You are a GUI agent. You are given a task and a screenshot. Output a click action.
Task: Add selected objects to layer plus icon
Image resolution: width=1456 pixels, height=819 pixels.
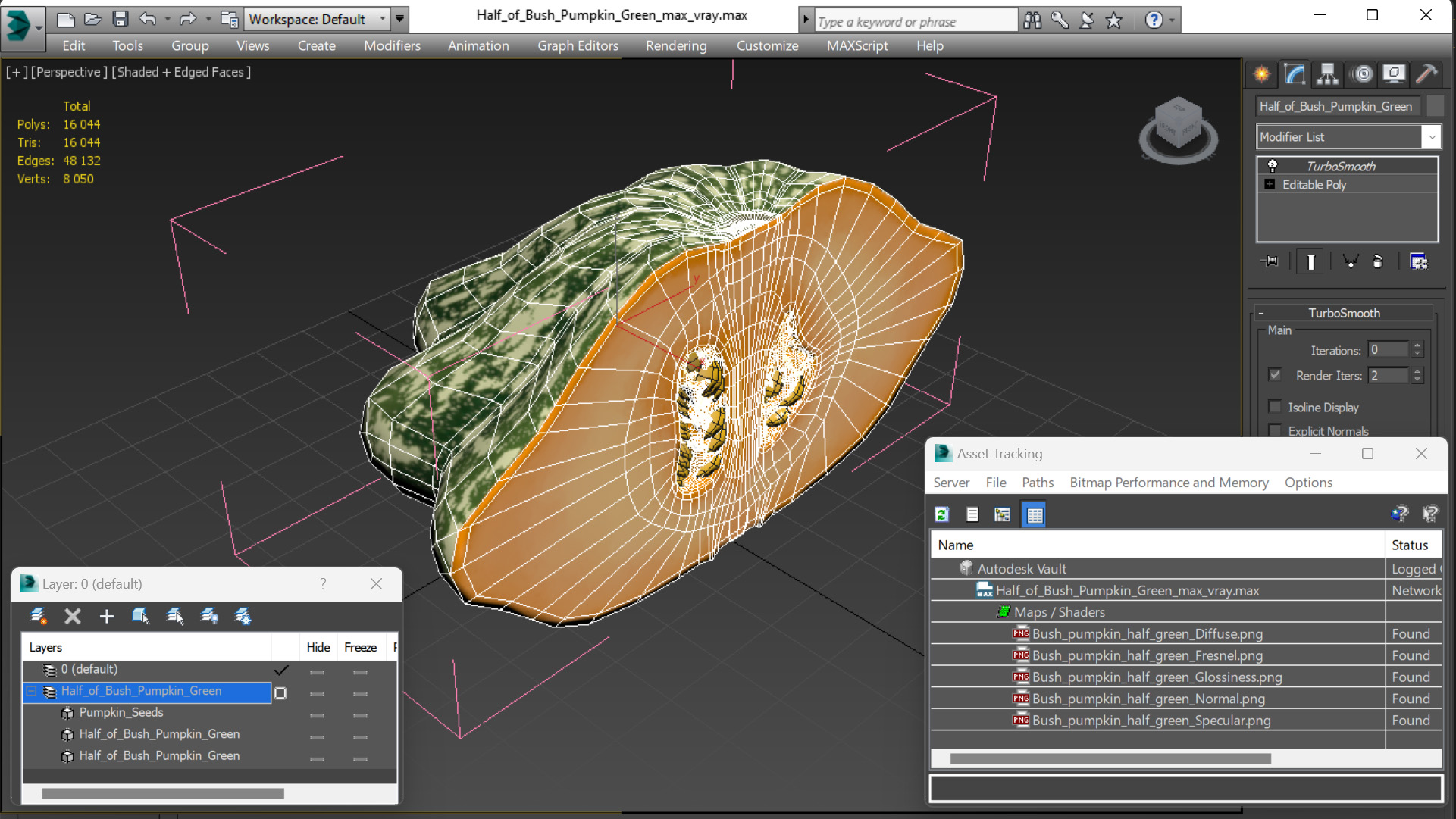tap(106, 616)
